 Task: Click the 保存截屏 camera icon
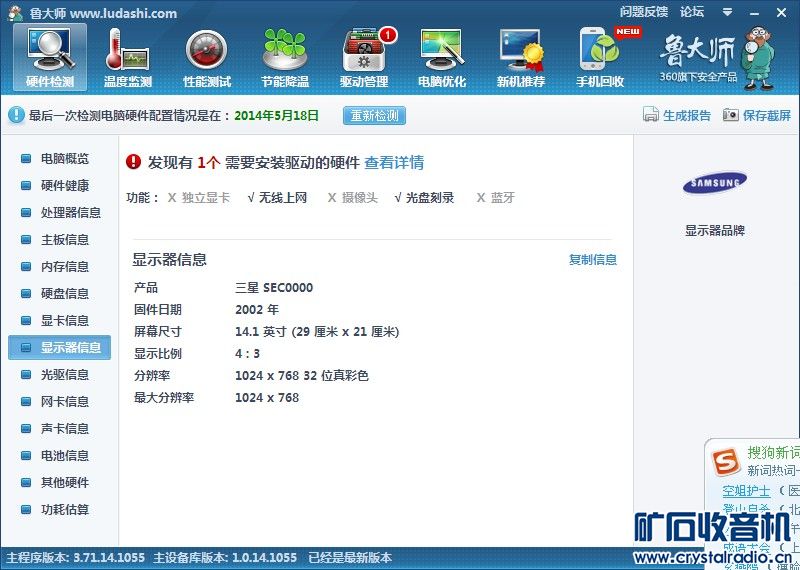point(731,115)
